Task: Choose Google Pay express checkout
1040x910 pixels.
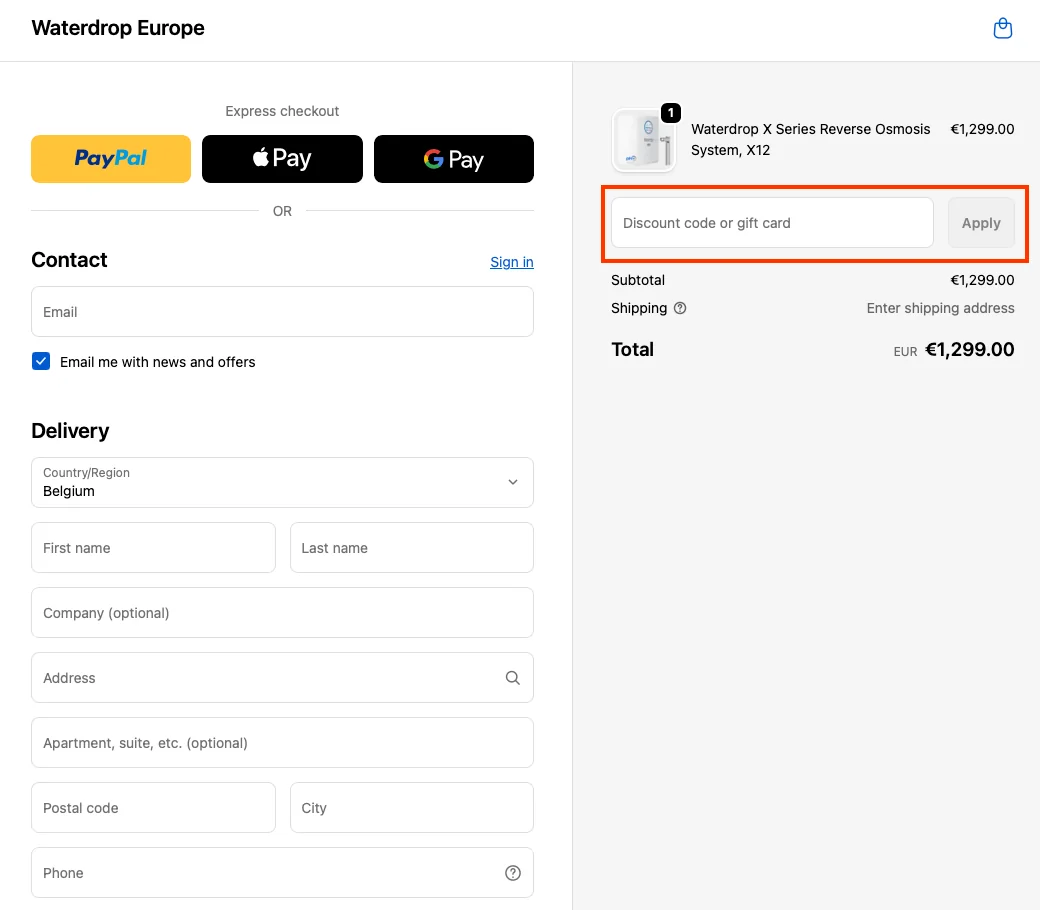Action: 454,159
